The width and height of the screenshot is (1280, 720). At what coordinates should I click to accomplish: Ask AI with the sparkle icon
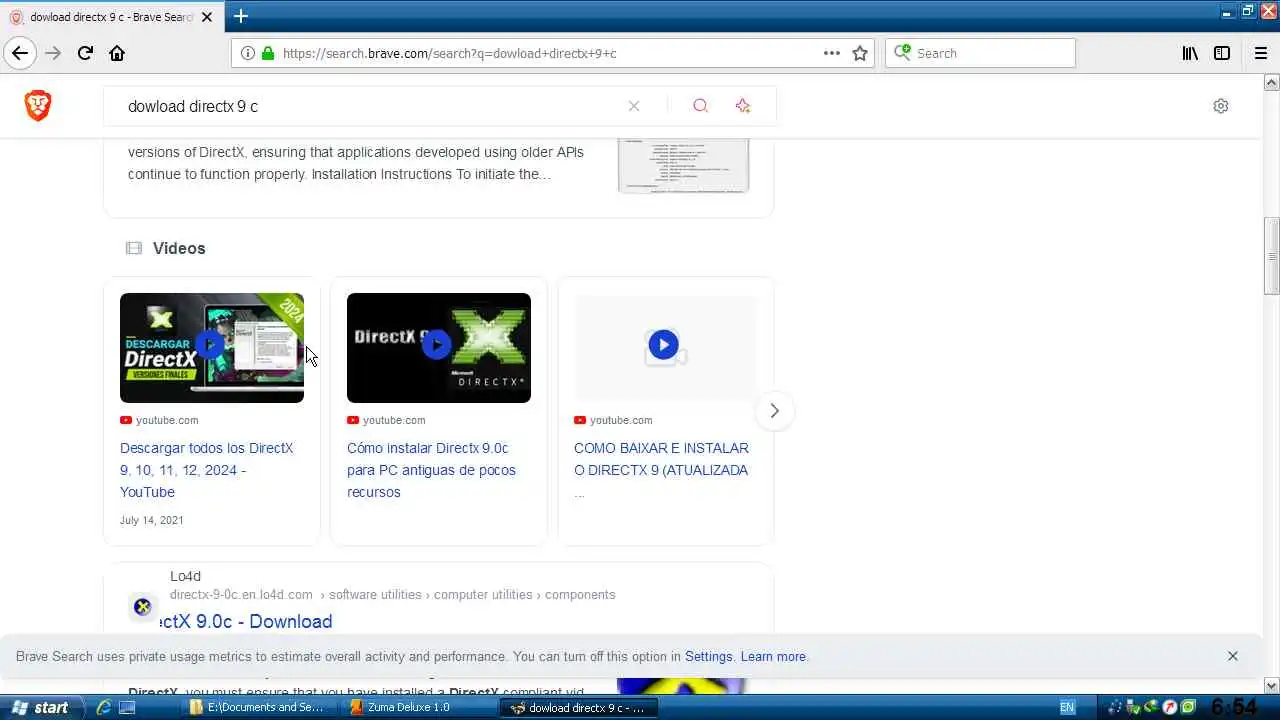tap(742, 106)
